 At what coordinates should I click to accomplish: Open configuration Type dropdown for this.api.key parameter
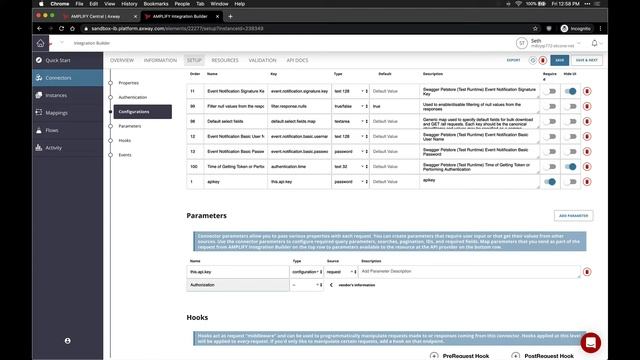pos(307,272)
